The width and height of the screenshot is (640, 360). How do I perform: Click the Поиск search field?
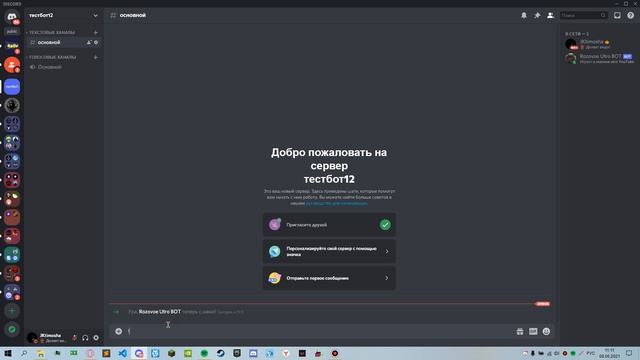583,15
